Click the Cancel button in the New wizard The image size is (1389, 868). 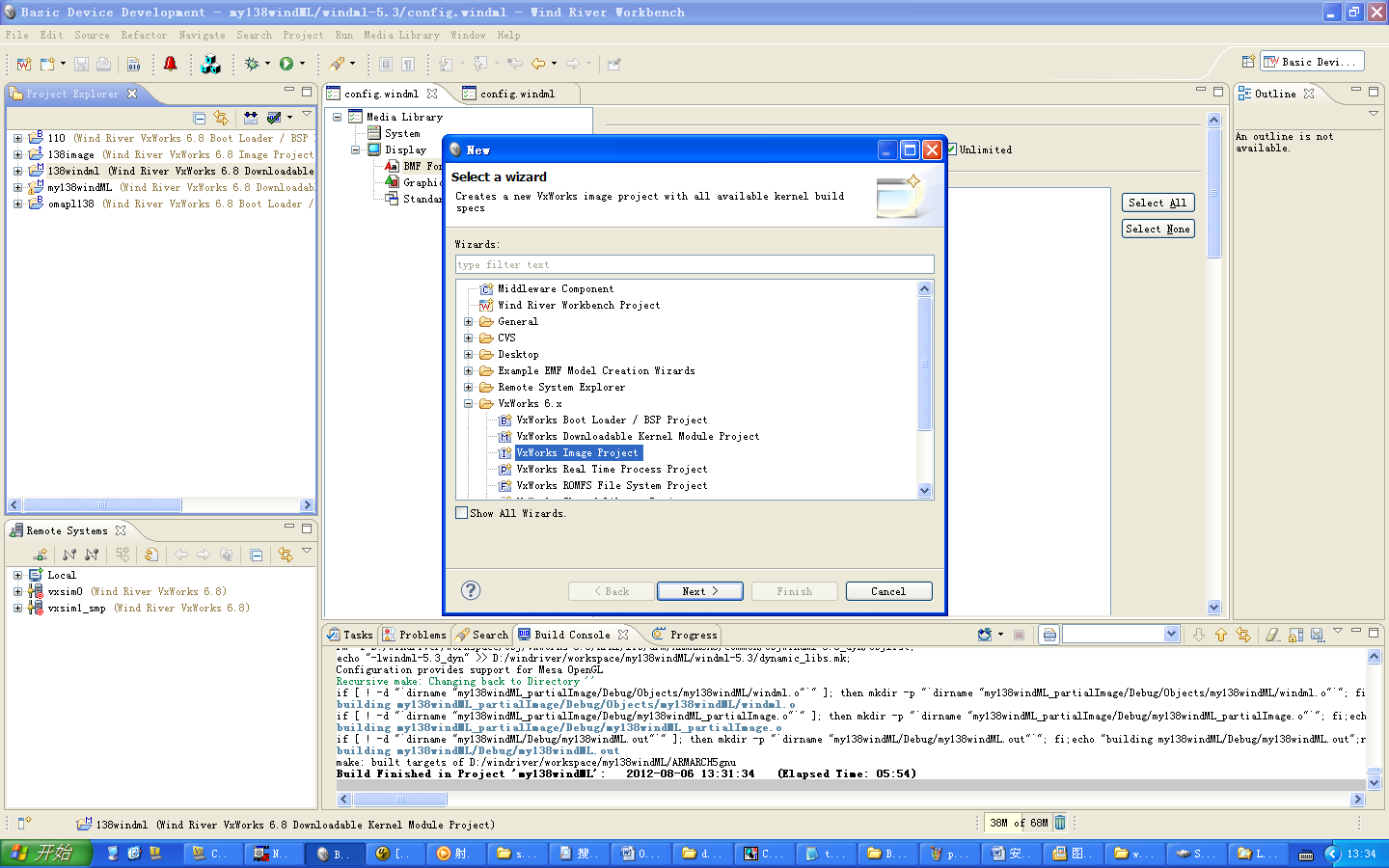coord(888,591)
